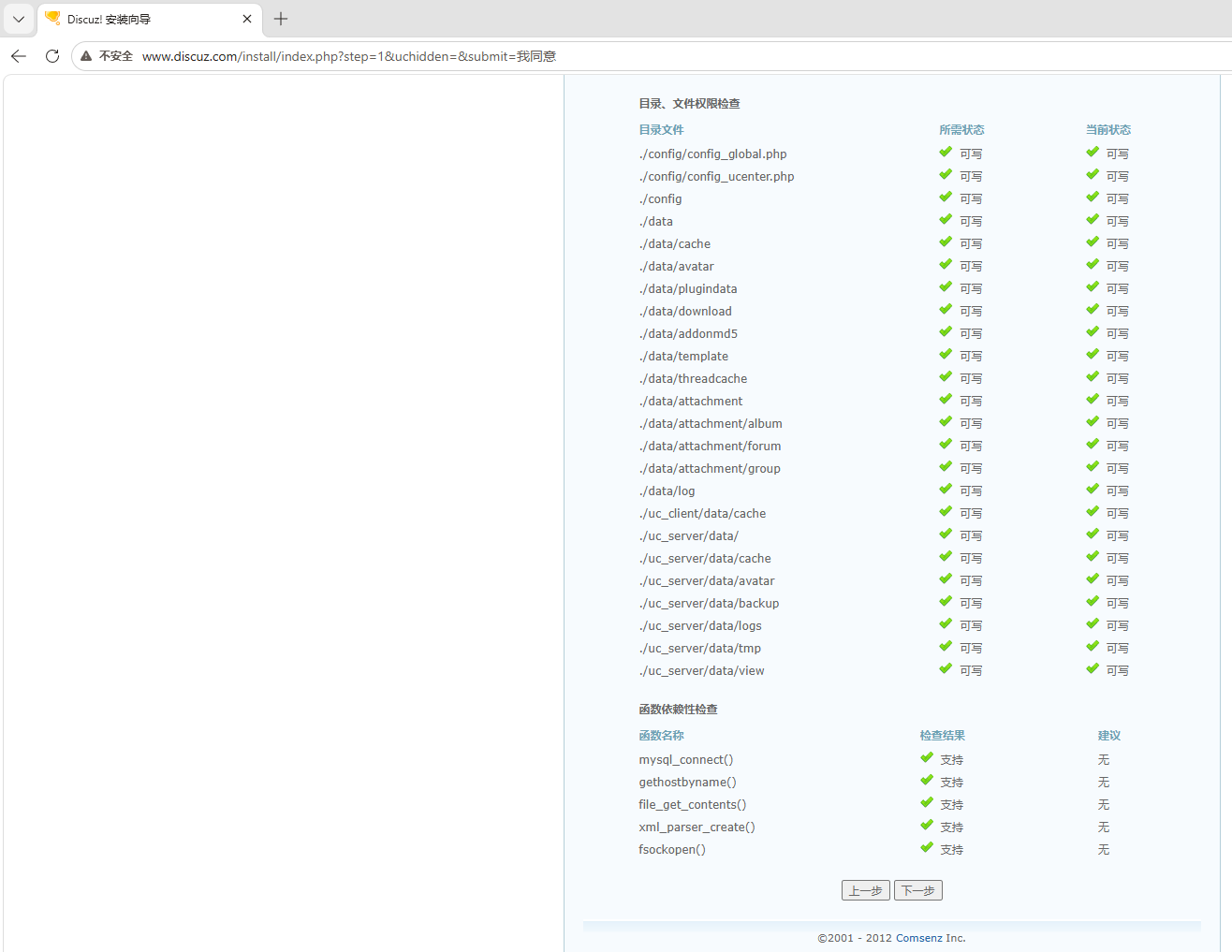1232x952 pixels.
Task: Click 当前状态 checkmark for ./config row
Action: pos(1093,198)
